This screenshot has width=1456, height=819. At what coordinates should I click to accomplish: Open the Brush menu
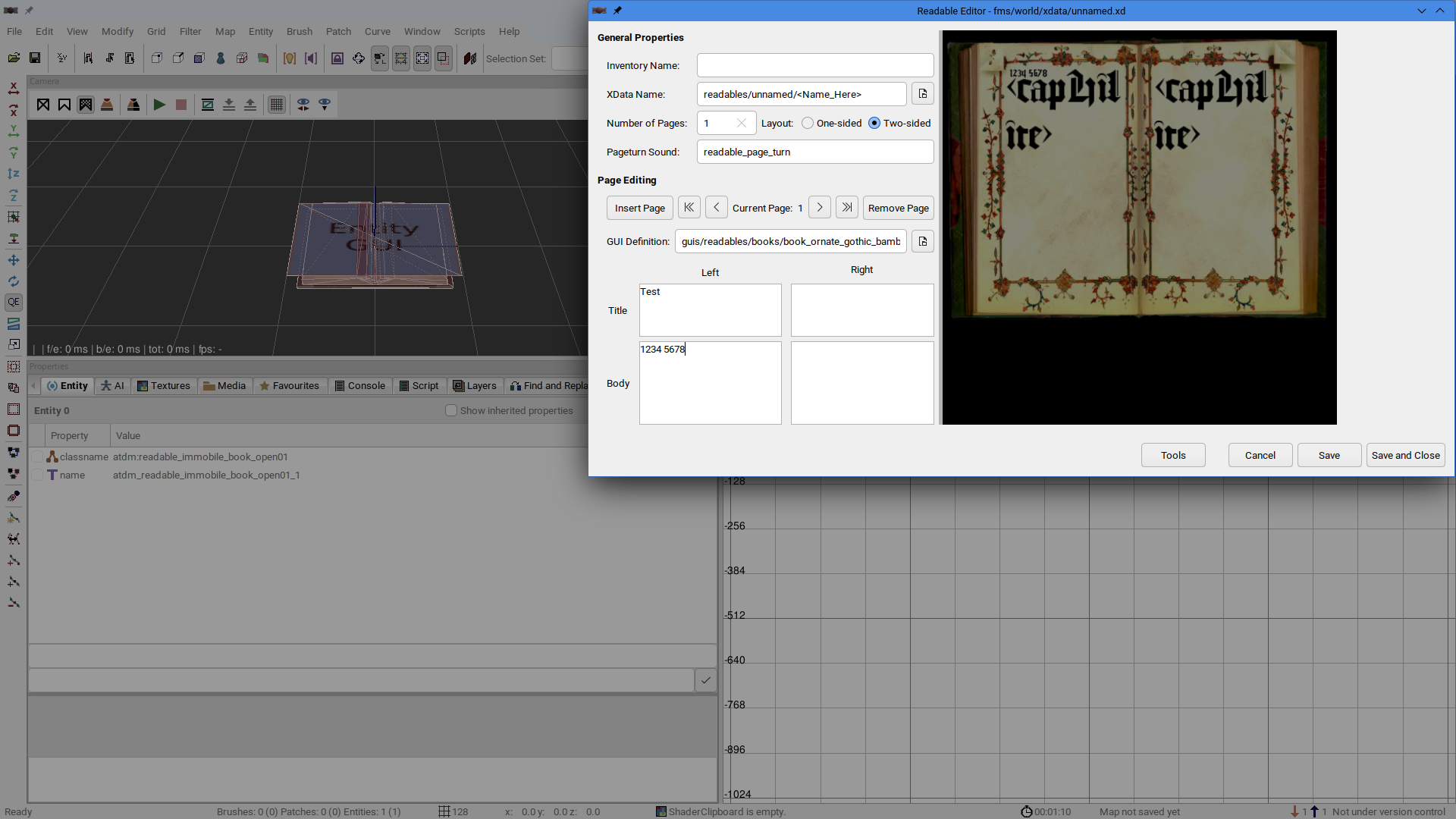point(299,31)
